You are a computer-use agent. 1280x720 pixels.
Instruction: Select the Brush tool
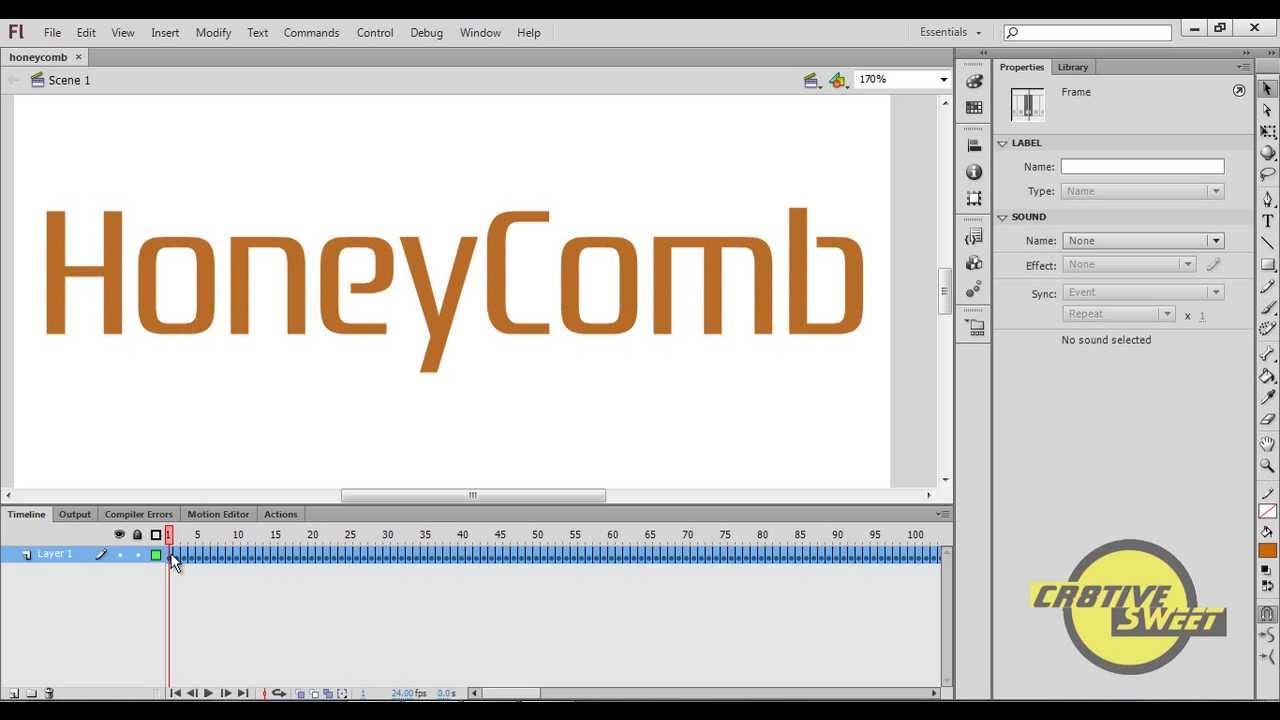(x=1267, y=308)
